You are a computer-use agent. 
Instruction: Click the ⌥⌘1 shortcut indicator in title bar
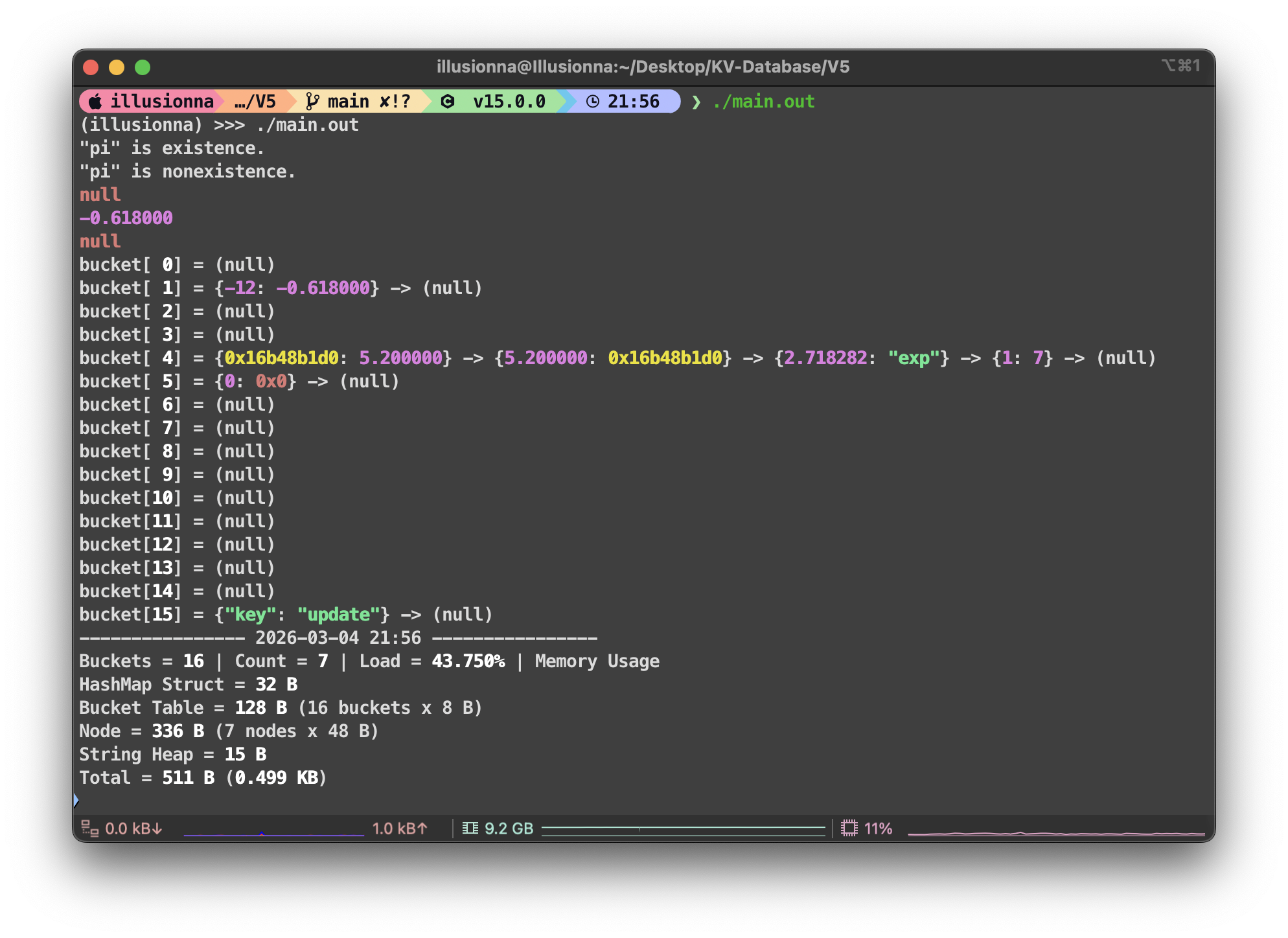click(x=1180, y=65)
